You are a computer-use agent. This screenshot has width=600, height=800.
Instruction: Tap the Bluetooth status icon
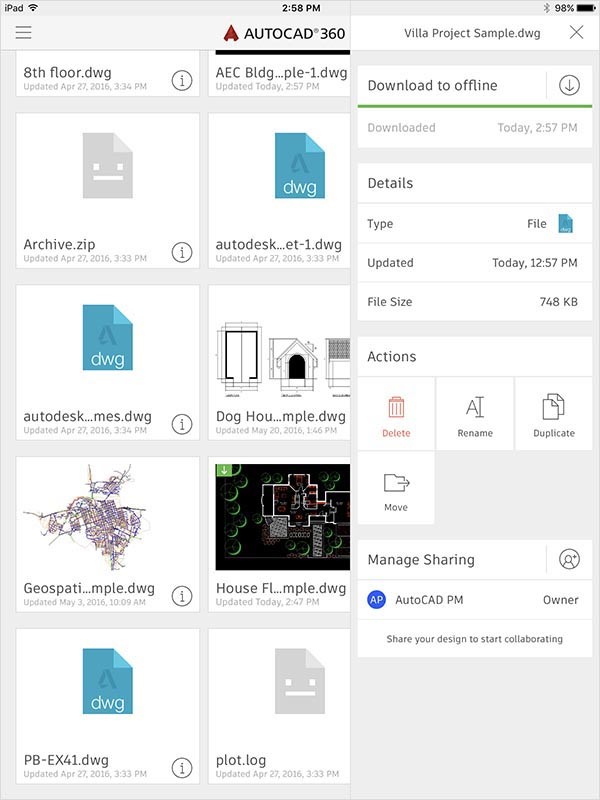click(x=546, y=8)
